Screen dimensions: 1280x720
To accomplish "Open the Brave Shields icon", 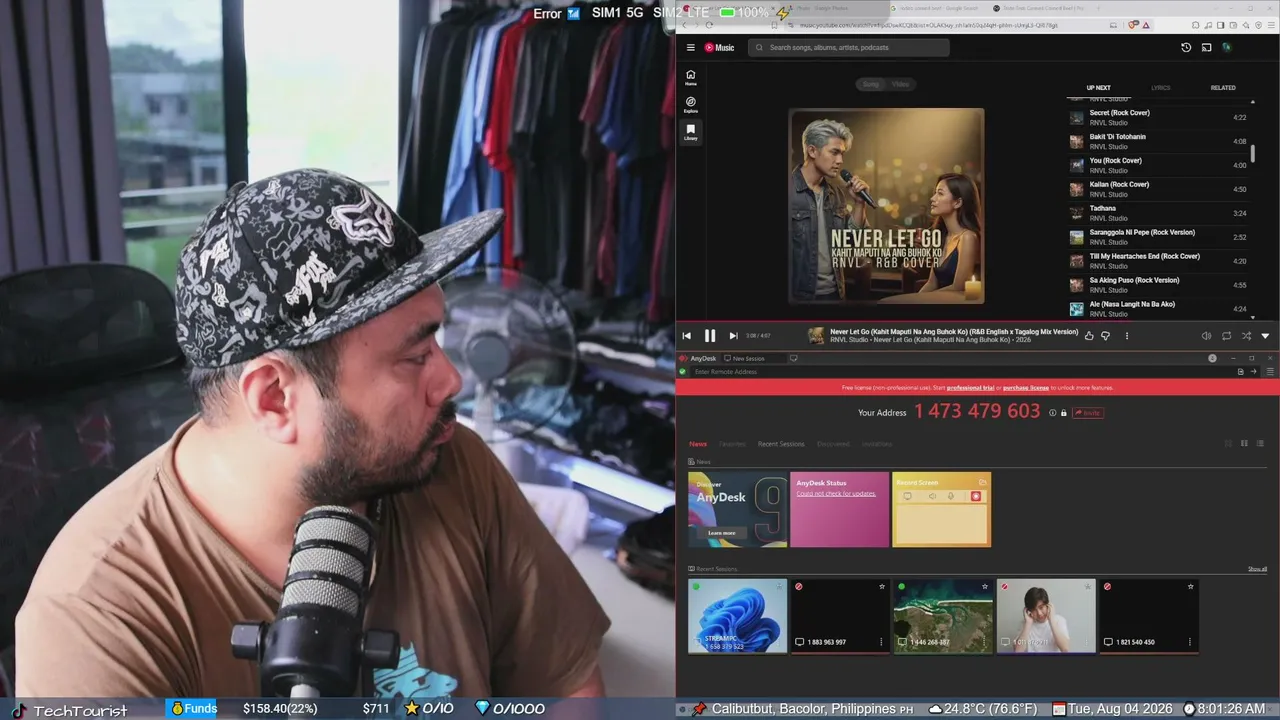I will pos(1133,25).
